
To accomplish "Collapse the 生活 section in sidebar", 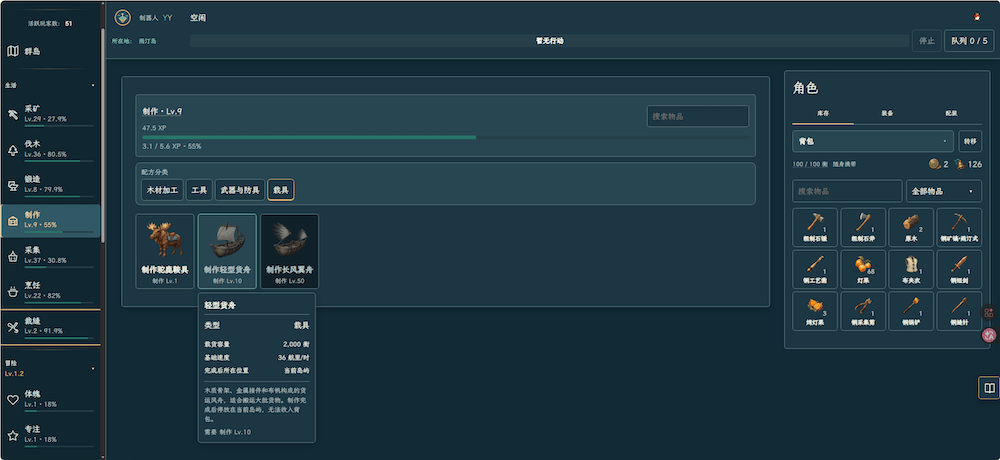I will 93,85.
